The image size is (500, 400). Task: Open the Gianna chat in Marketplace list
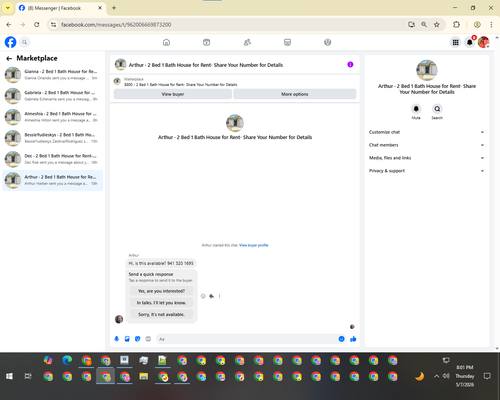click(53, 75)
